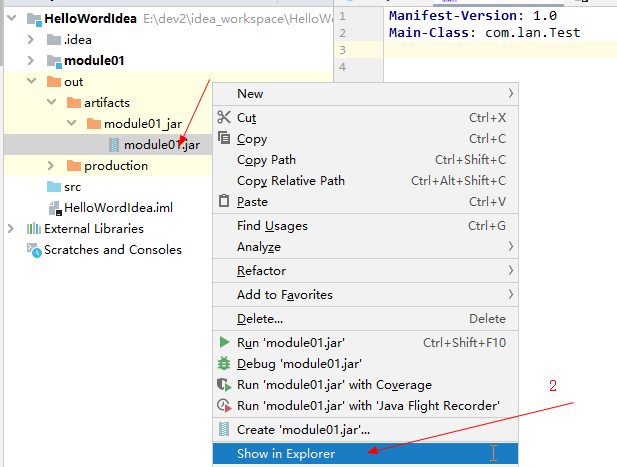The width and height of the screenshot is (617, 467).
Task: Select Copy Path menu entry
Action: click(366, 159)
